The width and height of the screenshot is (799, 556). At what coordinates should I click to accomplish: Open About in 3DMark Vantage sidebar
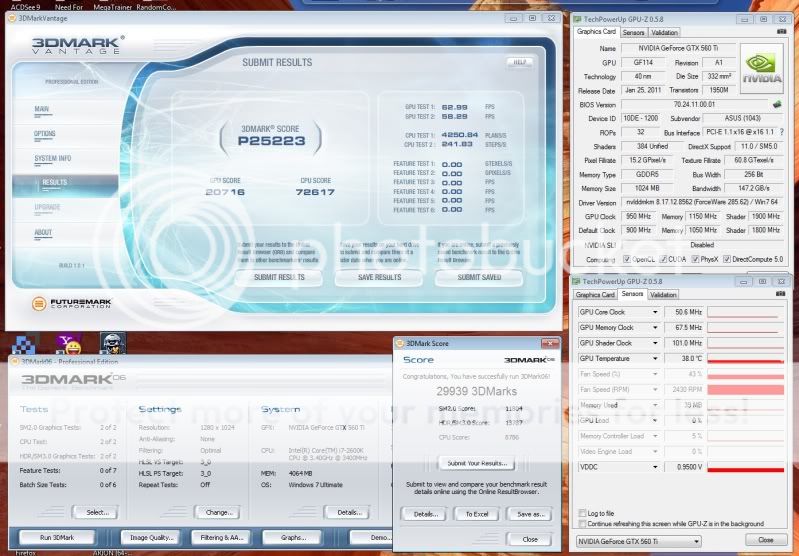pyautogui.click(x=43, y=232)
